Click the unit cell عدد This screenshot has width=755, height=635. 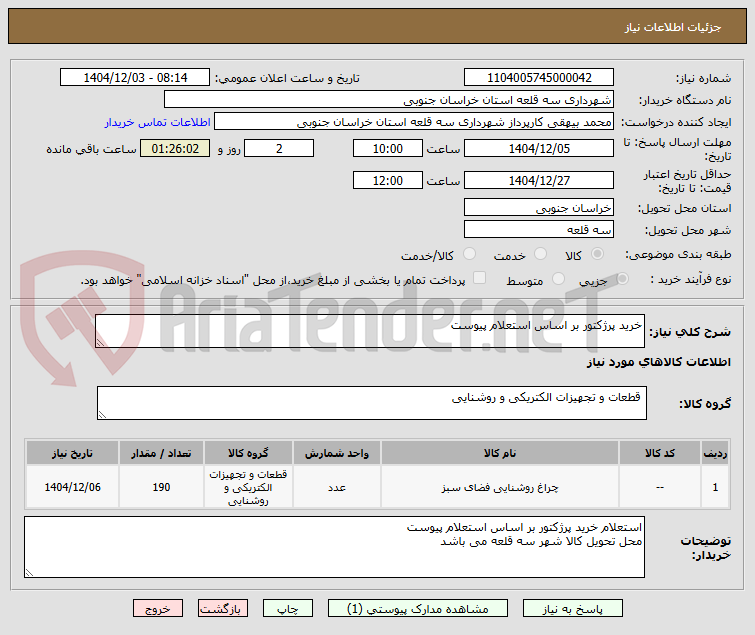[x=337, y=487]
